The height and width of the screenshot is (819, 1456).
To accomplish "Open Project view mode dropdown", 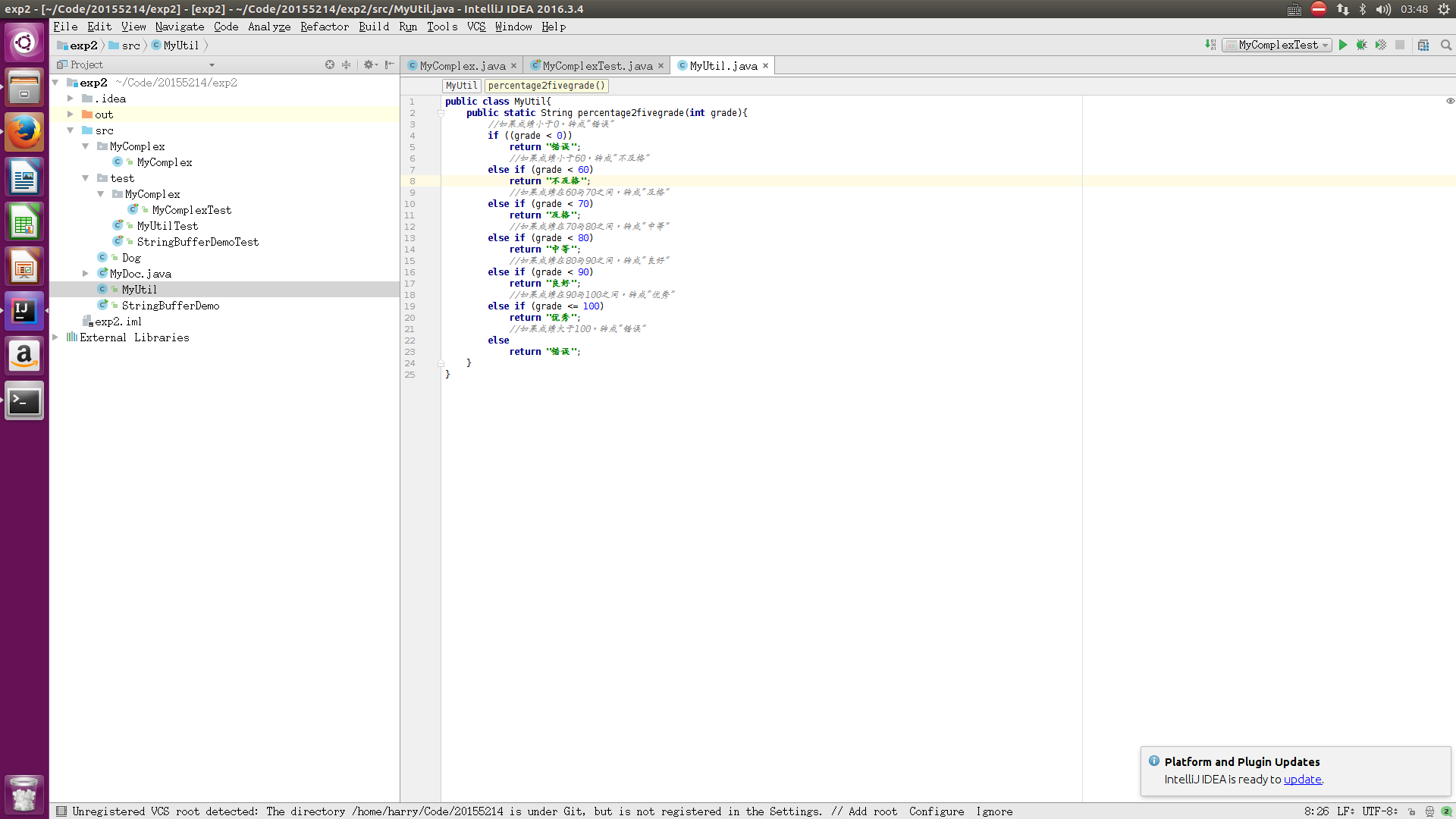I will 212,65.
